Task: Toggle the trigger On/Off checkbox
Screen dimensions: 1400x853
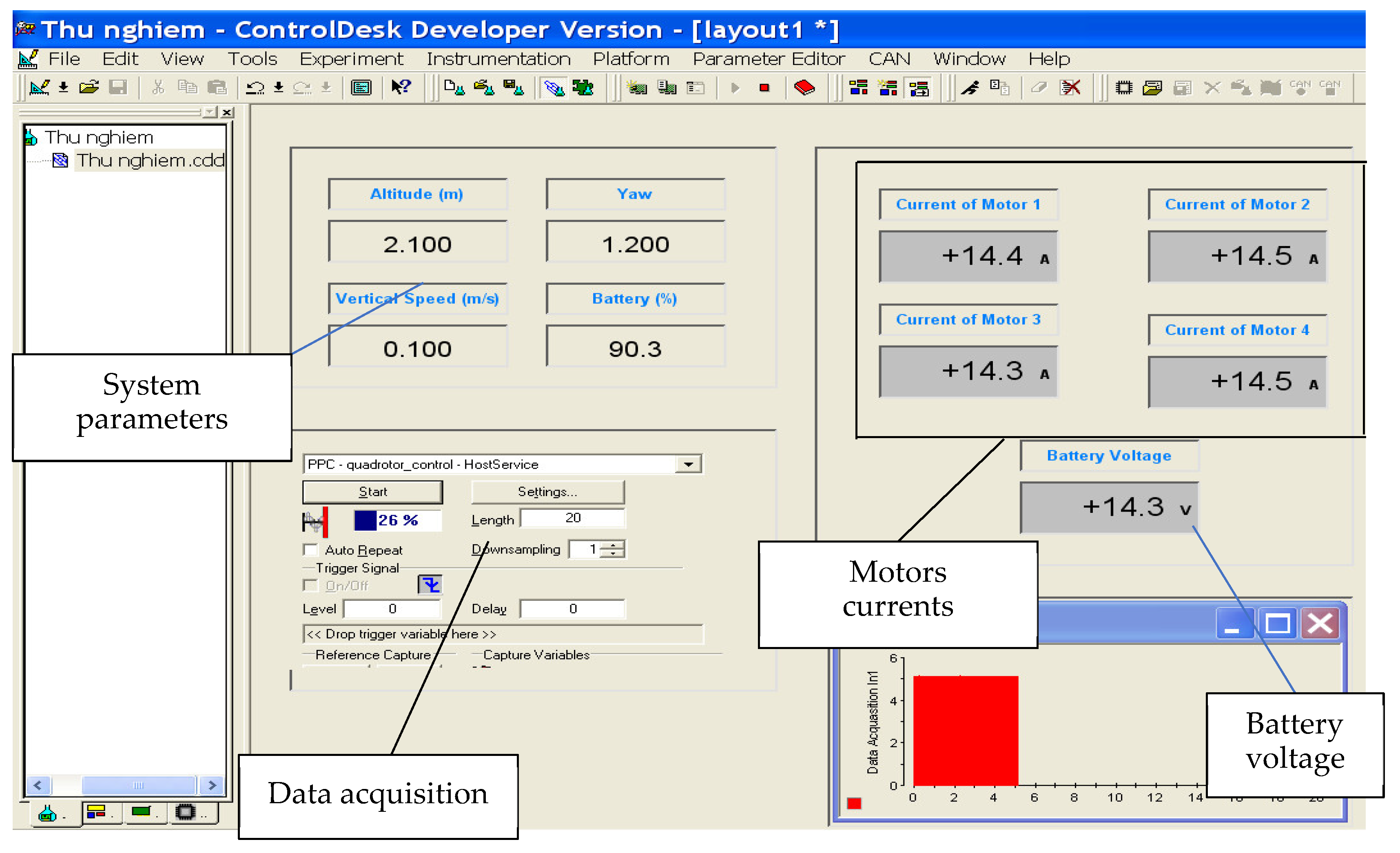Action: coord(311,585)
